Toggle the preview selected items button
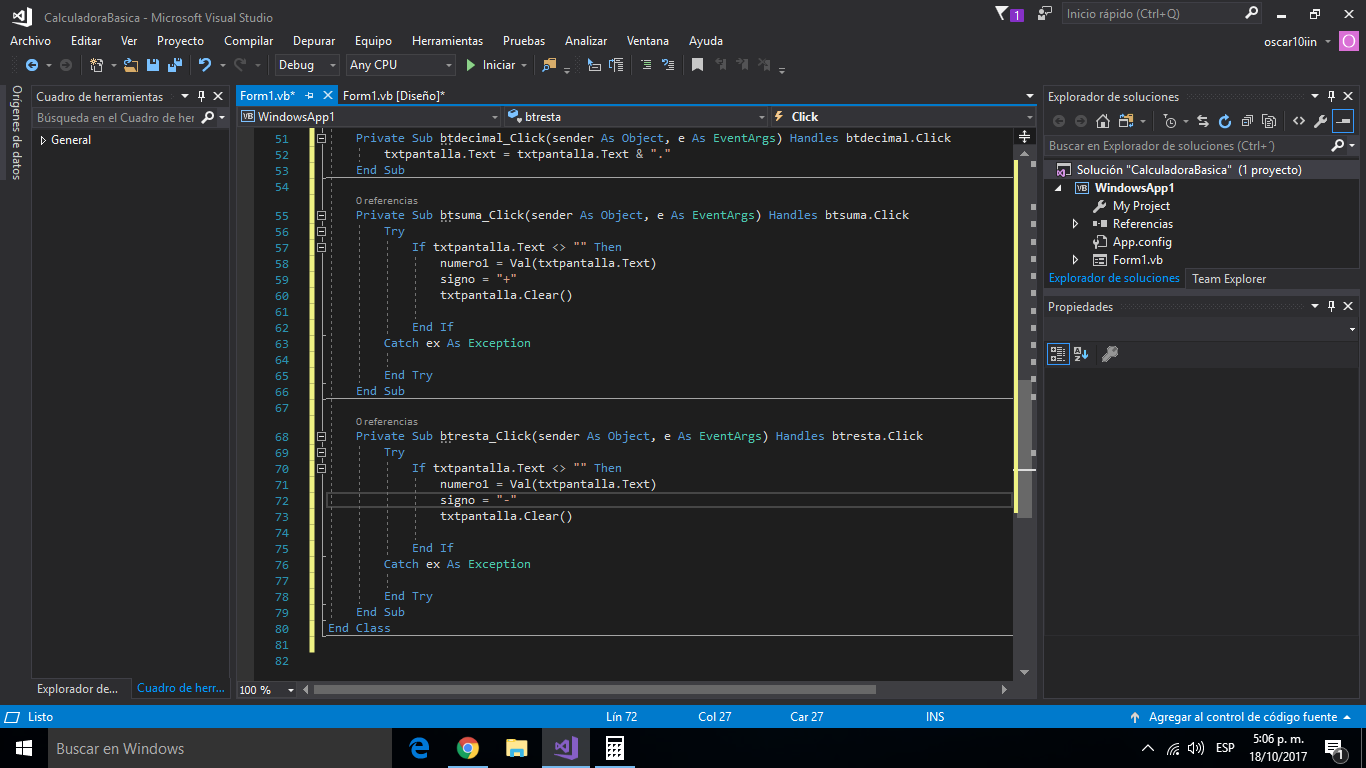This screenshot has height=768, width=1366. [1342, 121]
